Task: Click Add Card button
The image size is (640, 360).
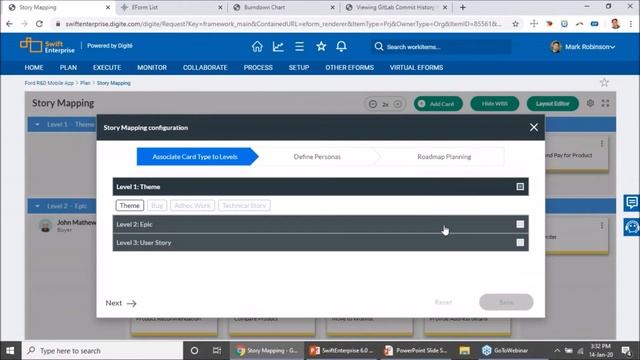Action: coord(438,104)
